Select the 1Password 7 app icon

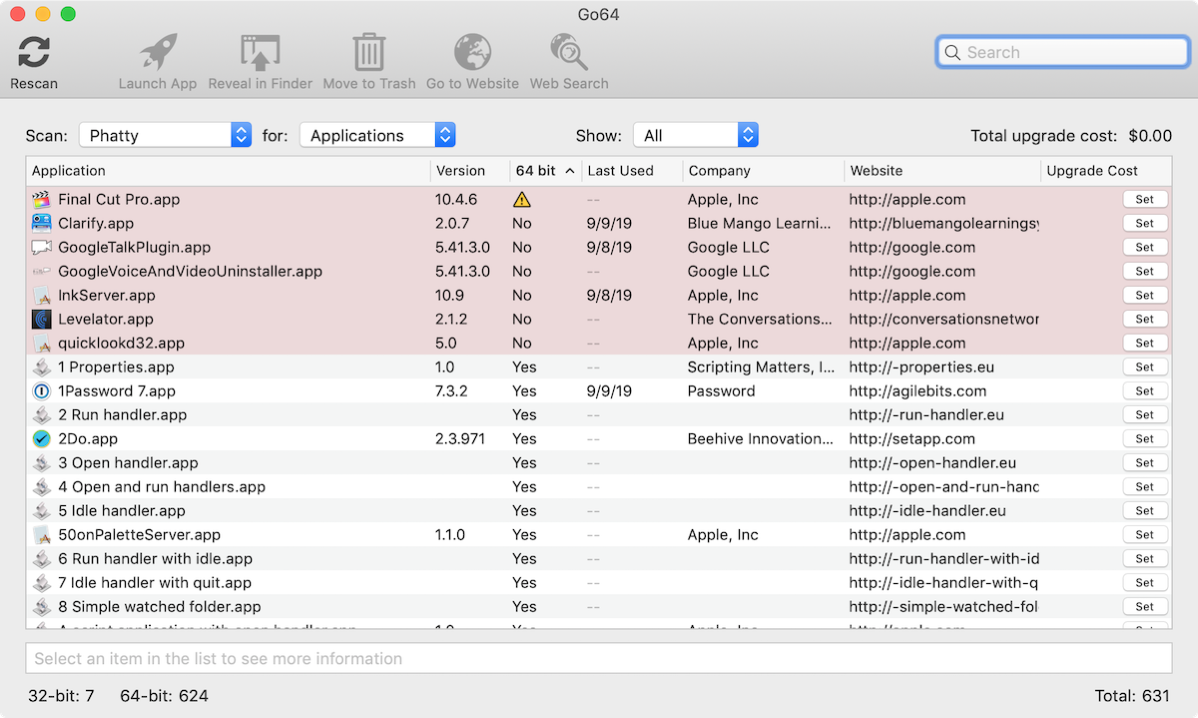41,391
